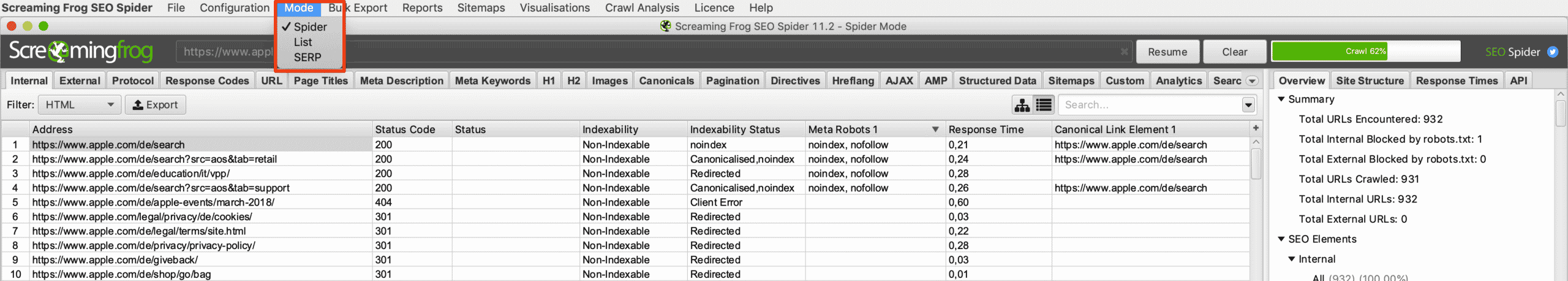Click the Export upload icon button
Screen dimensions: 1568x281
tap(156, 105)
